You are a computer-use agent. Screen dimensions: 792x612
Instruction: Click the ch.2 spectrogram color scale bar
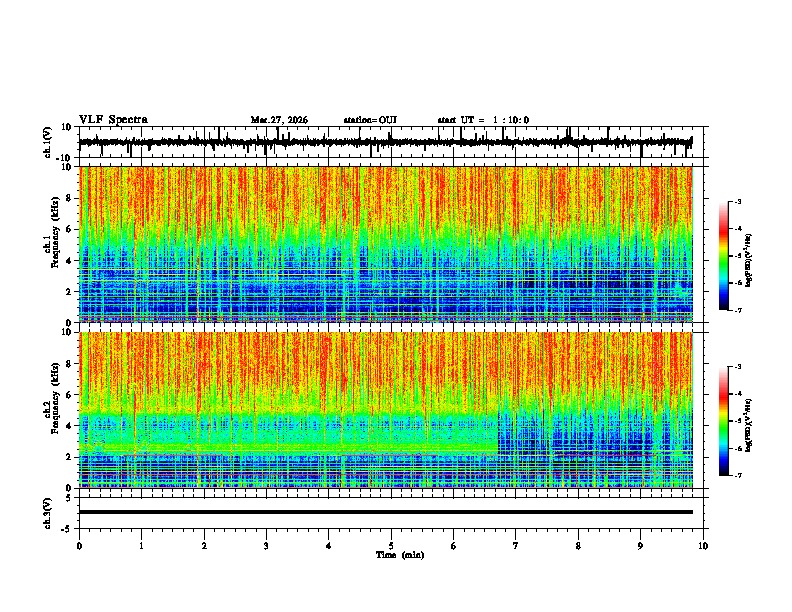[724, 421]
